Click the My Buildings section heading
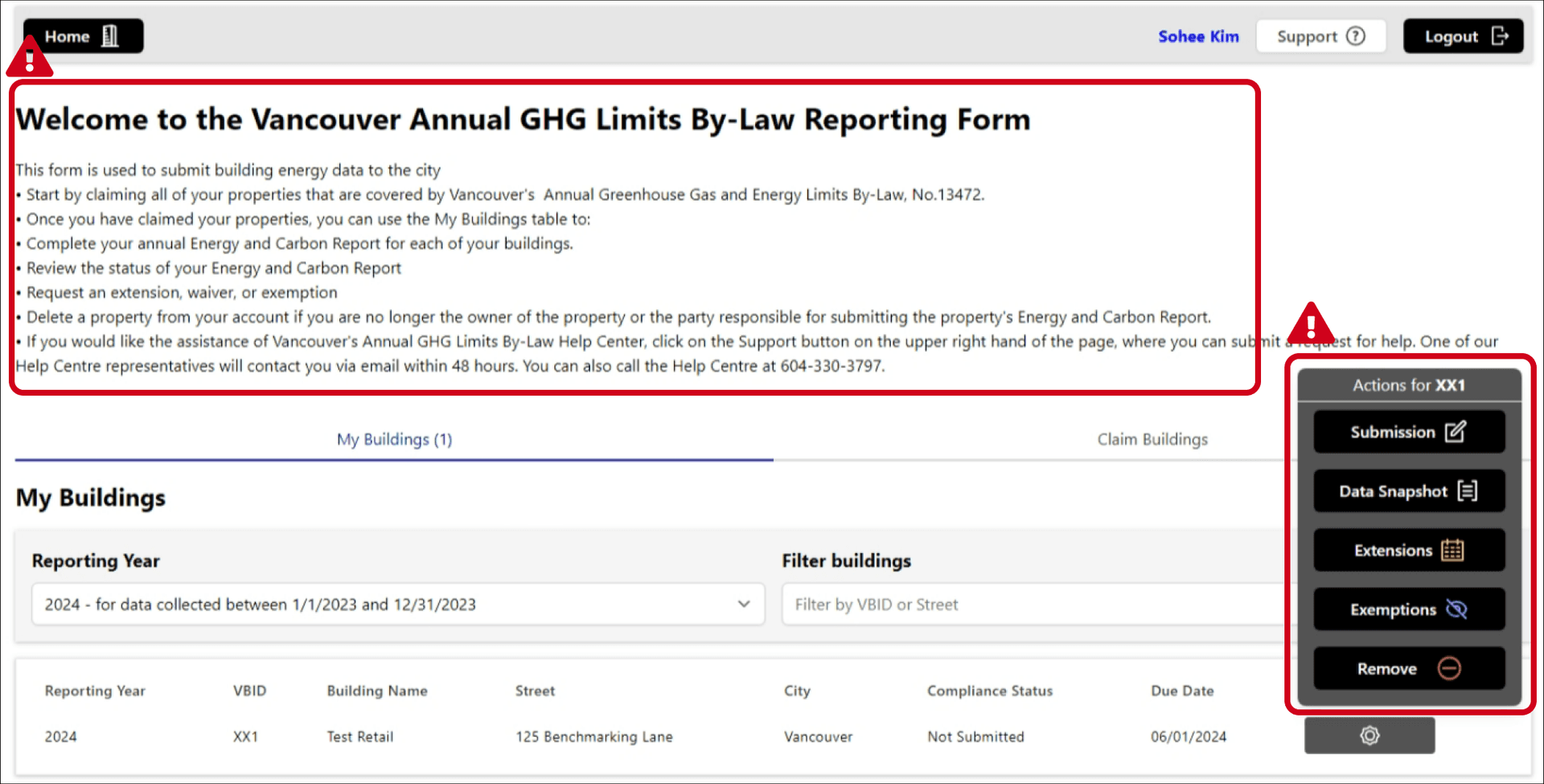This screenshot has width=1544, height=784. [x=91, y=498]
